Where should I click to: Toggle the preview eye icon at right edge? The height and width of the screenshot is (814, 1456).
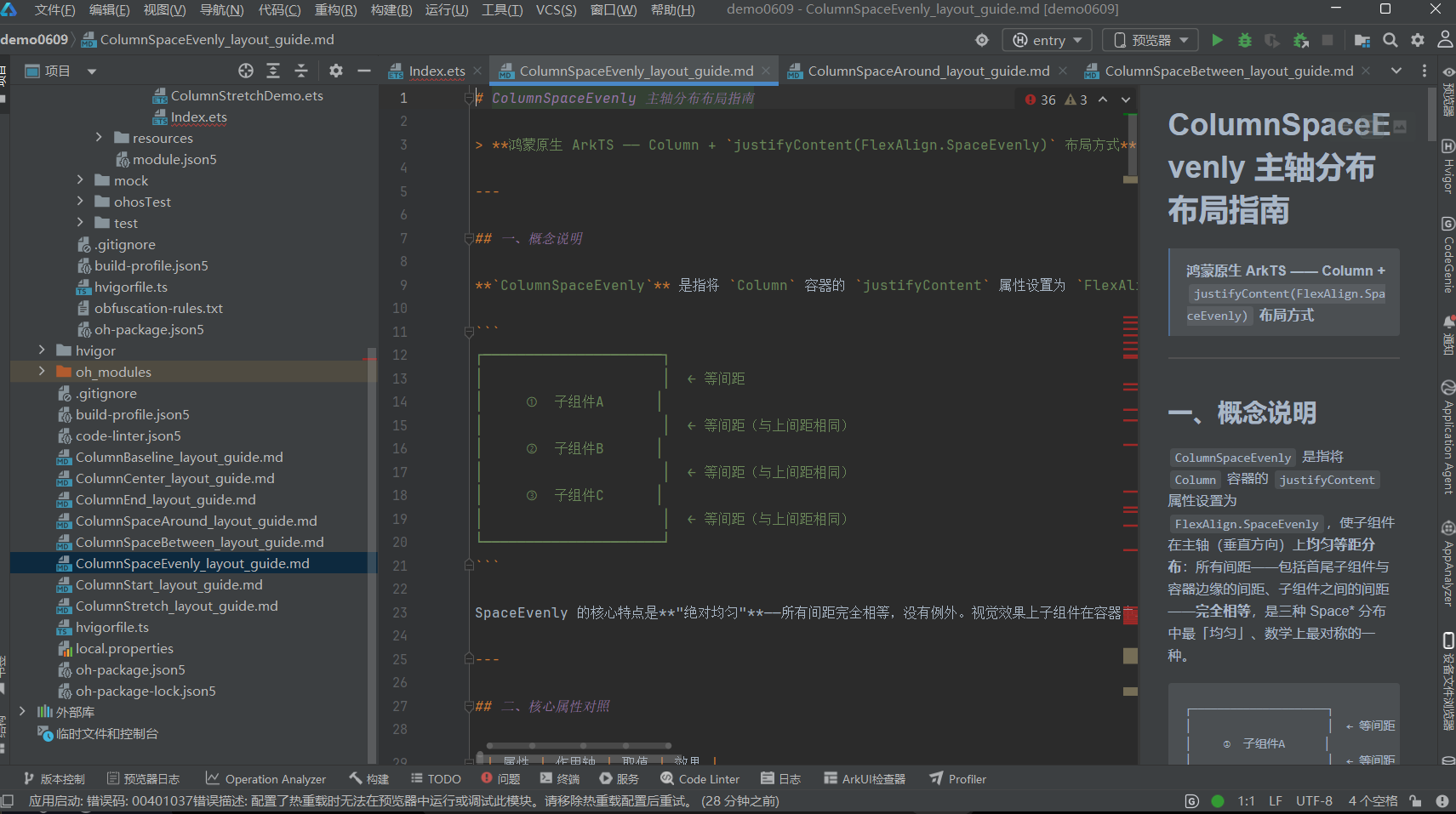pos(1447,71)
